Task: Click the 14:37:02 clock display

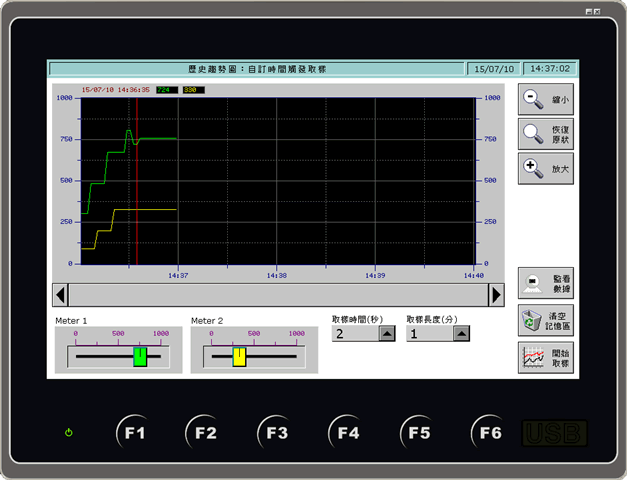Action: pos(549,69)
